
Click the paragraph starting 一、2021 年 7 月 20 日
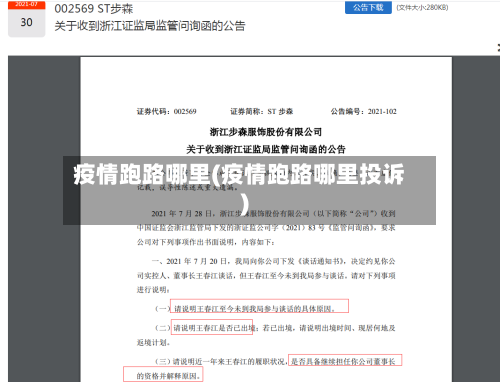(266, 275)
